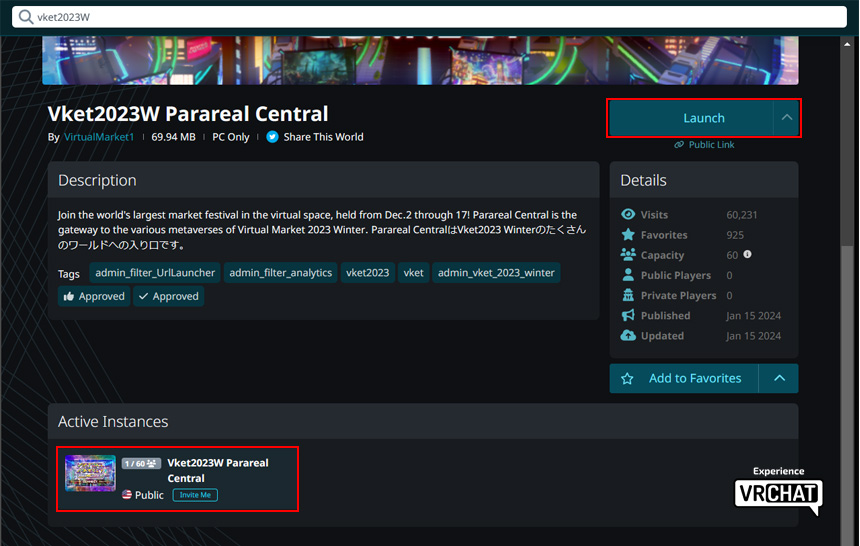The width and height of the screenshot is (860, 546).
Task: Click the Twitter share icon
Action: pos(272,137)
